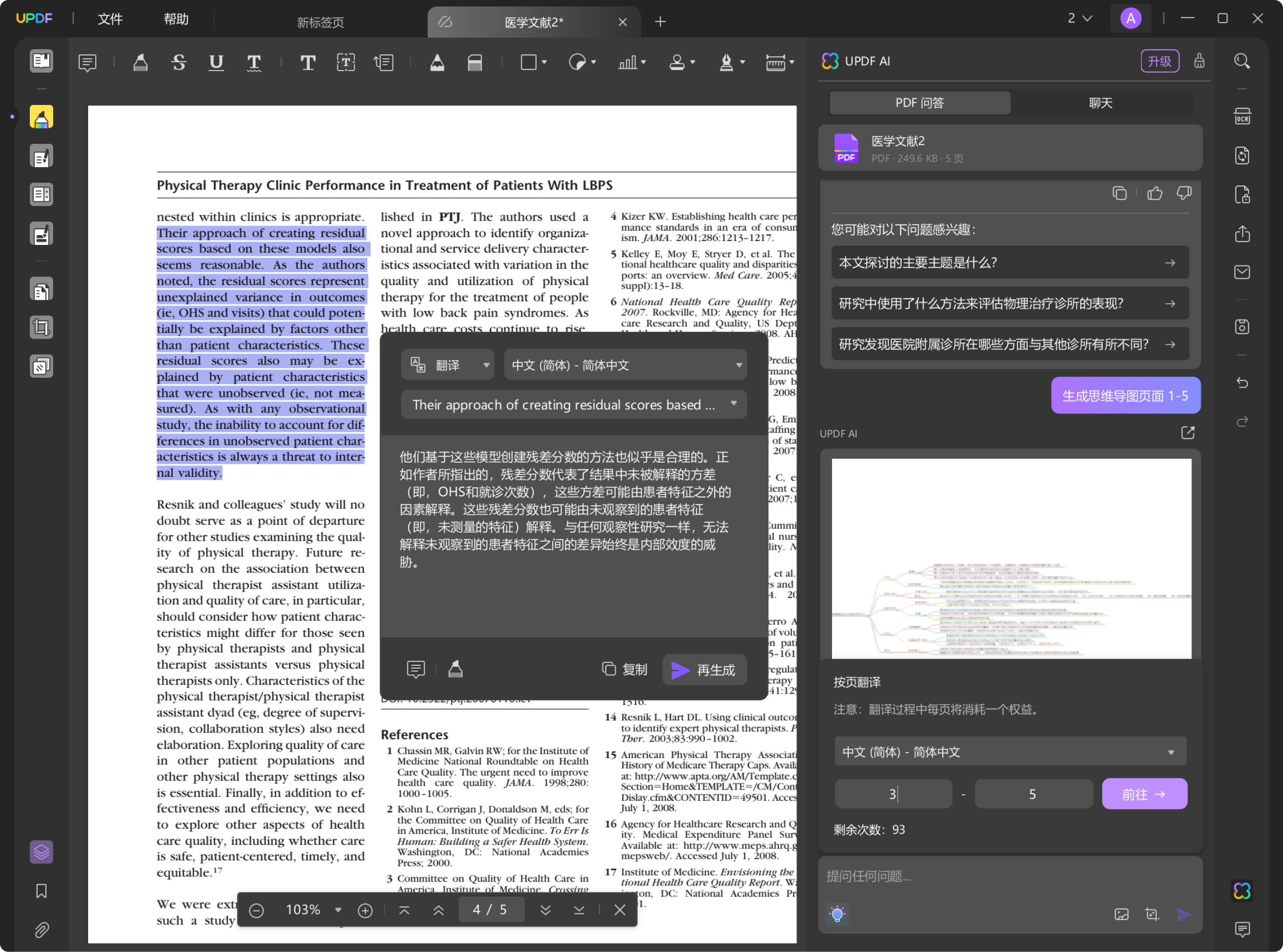1283x952 pixels.
Task: Click the 前往 button
Action: 1144,794
